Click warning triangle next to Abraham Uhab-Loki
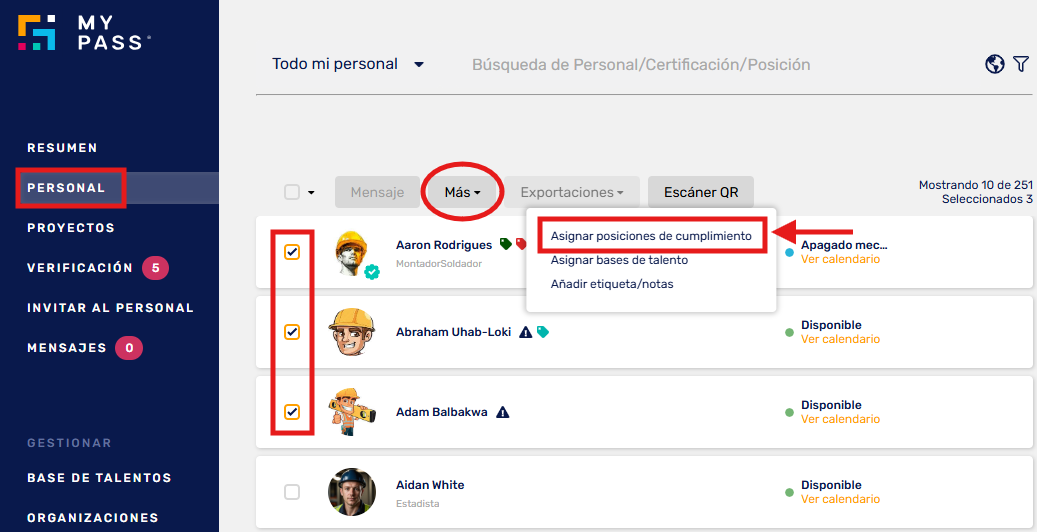Image resolution: width=1037 pixels, height=532 pixels. point(526,332)
